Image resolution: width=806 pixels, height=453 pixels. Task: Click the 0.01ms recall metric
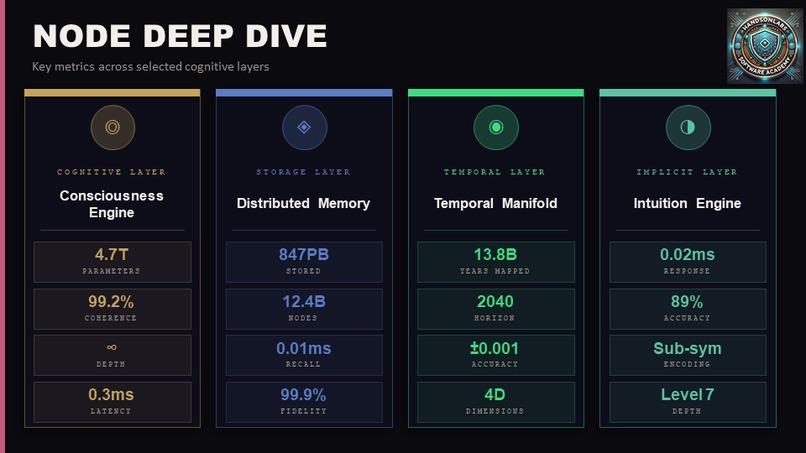304,355
